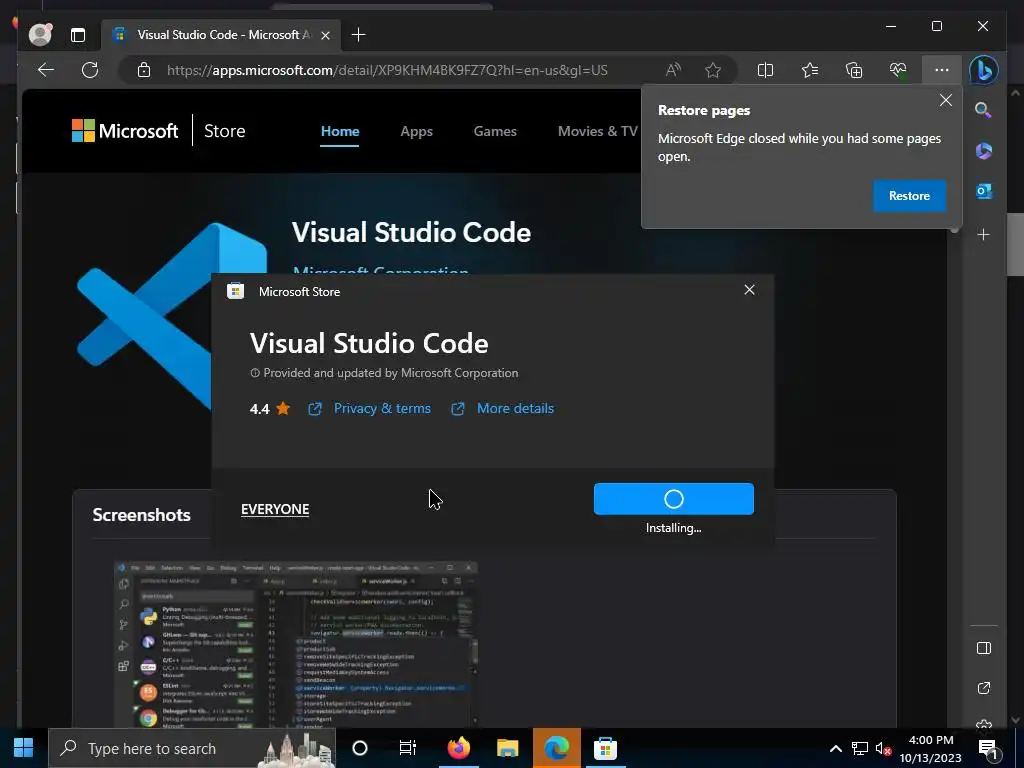View site information via lock icon
This screenshot has width=1024, height=768.
144,70
